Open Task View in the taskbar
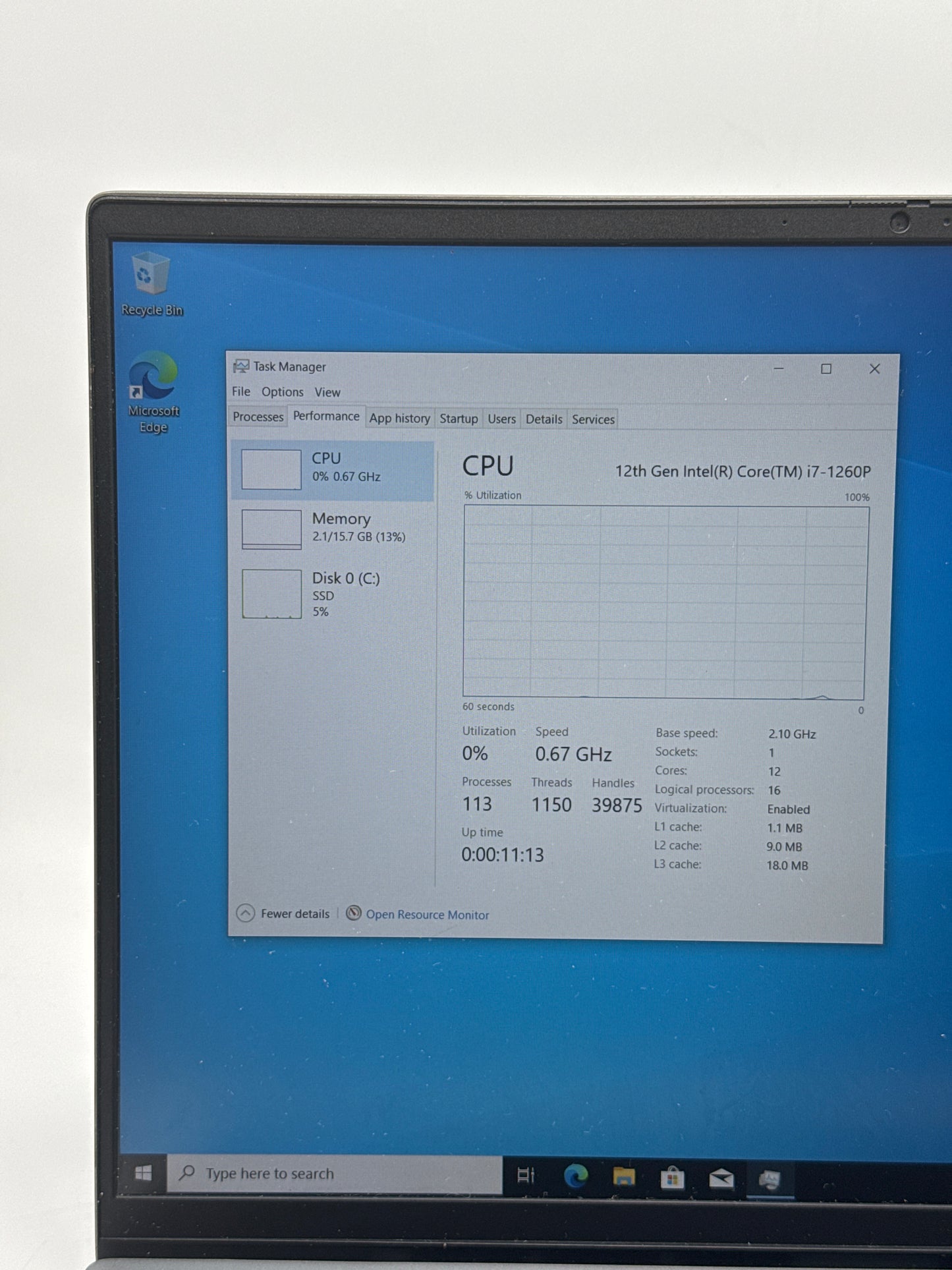 click(x=526, y=1175)
